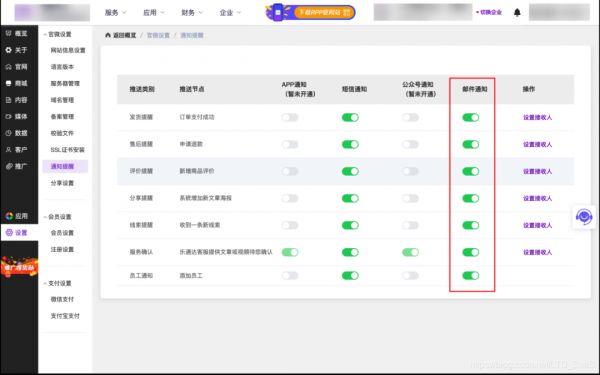Expand the 服务 dropdown in top menu
Screen dimensions: 600x375
[x=115, y=13]
